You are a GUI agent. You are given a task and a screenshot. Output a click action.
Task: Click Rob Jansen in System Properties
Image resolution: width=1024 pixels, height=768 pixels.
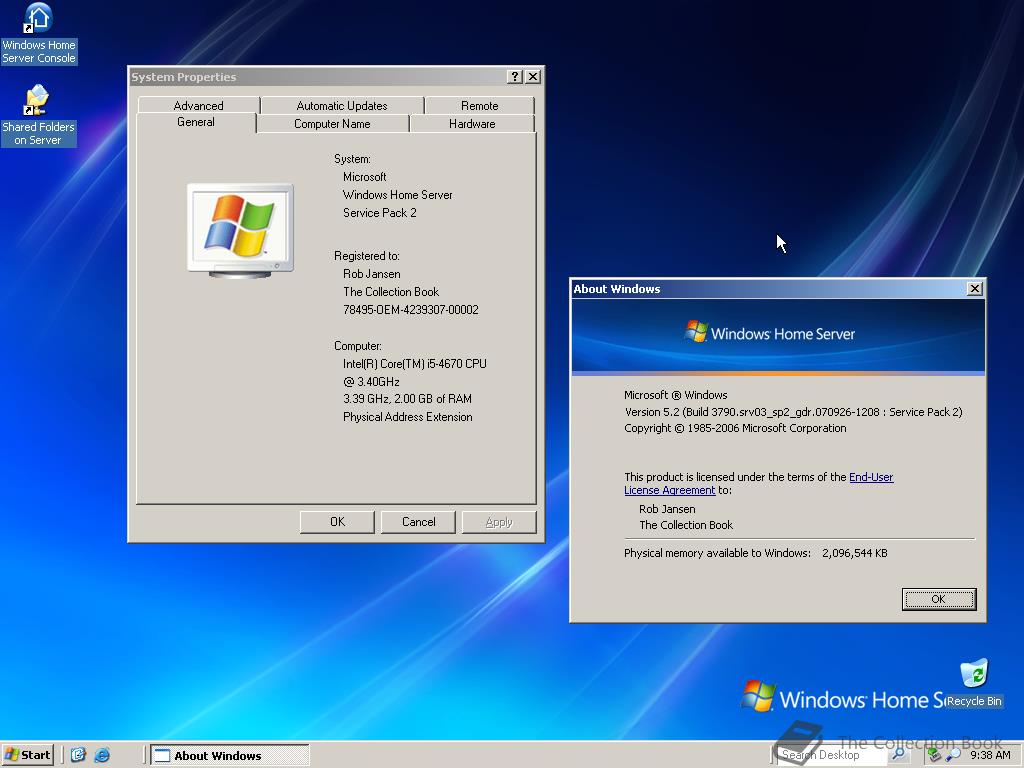coord(372,274)
